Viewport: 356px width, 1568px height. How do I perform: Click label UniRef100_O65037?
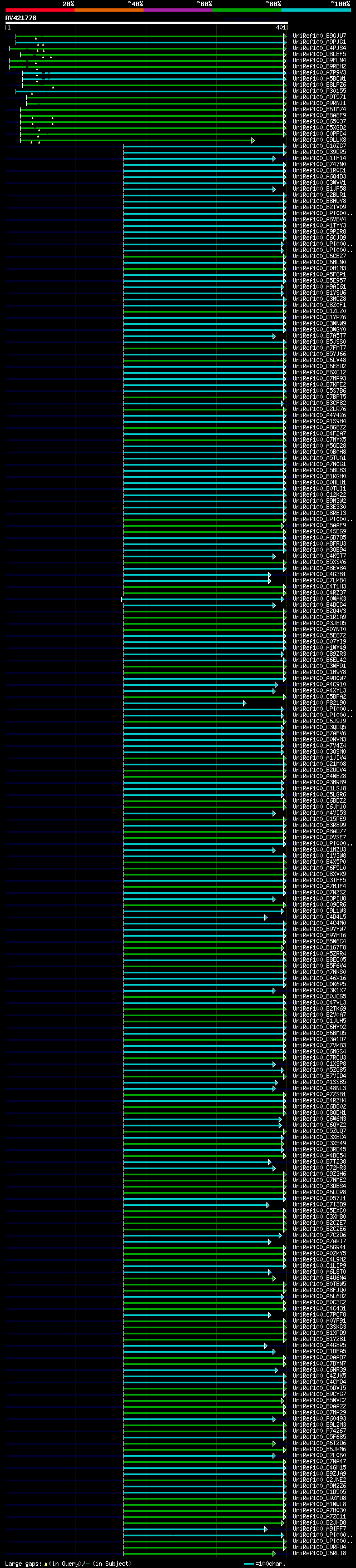(319, 122)
